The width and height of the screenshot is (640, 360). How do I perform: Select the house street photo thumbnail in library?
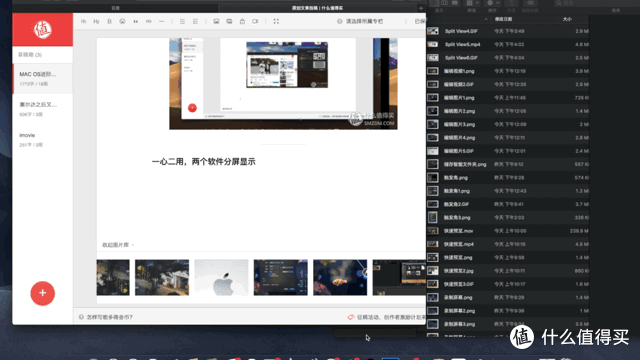(x=162, y=278)
